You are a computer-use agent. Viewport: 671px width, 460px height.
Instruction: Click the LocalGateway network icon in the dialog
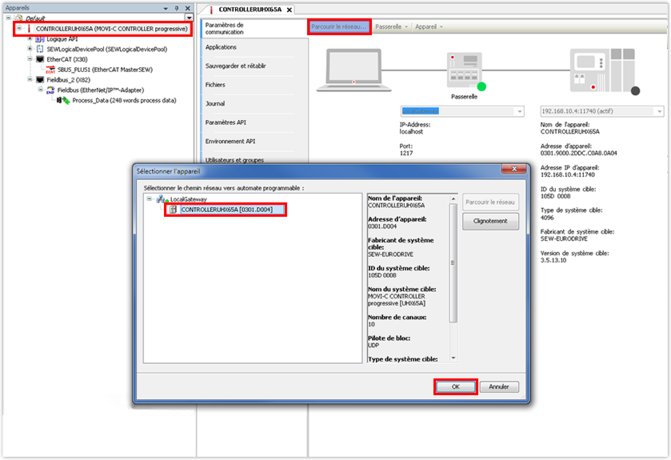(161, 199)
